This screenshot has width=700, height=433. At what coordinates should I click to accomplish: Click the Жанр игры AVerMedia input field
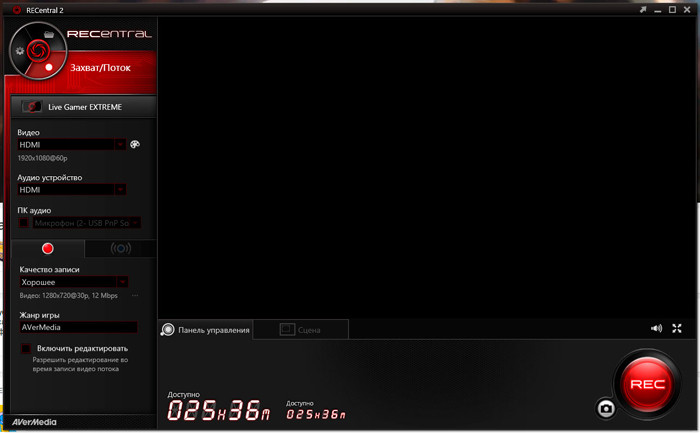[x=78, y=327]
